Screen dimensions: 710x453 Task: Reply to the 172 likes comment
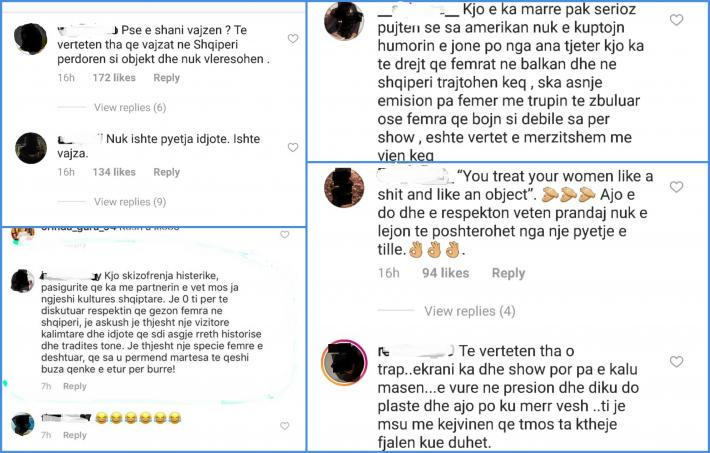tap(167, 78)
